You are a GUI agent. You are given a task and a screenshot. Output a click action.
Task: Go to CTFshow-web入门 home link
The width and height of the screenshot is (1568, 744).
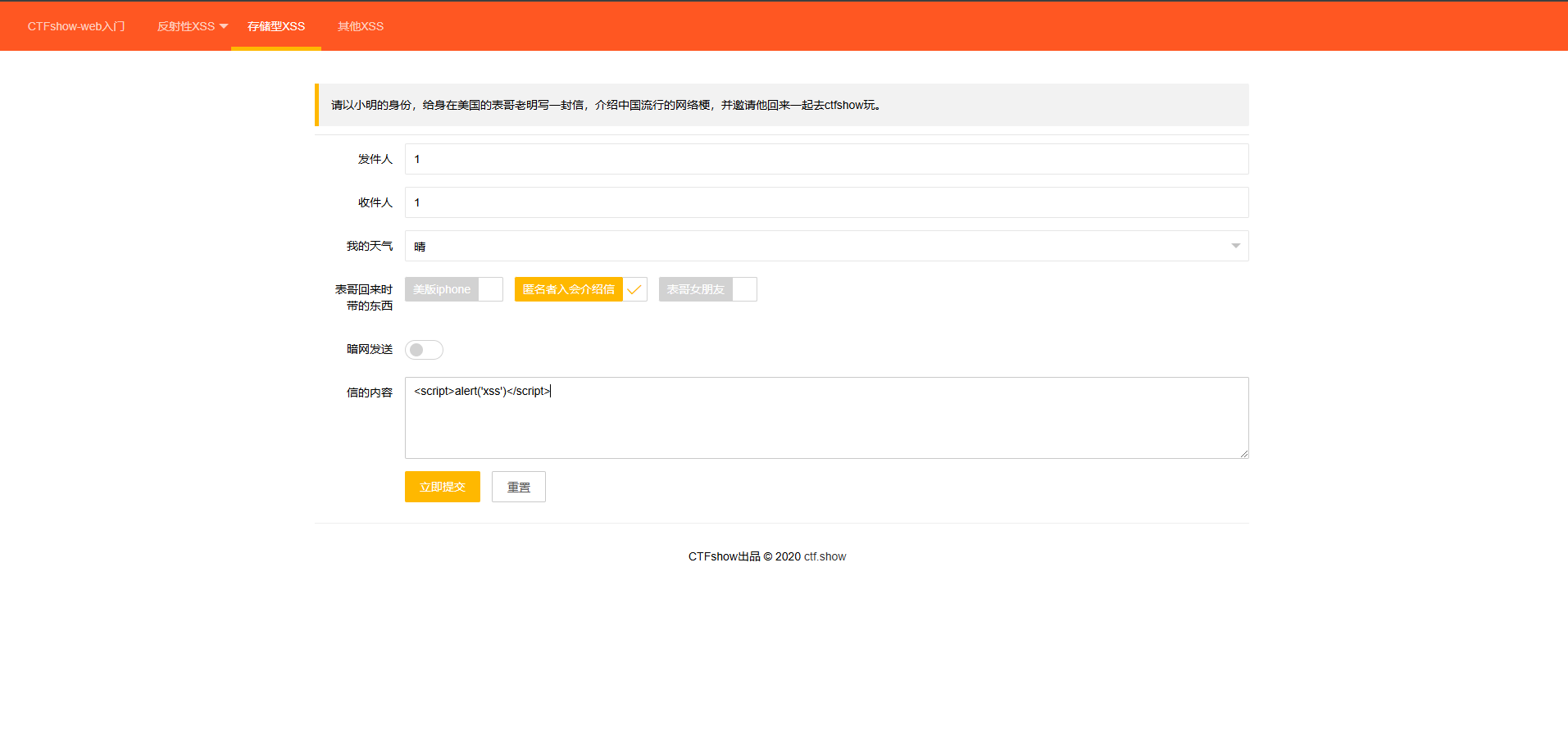(x=76, y=26)
